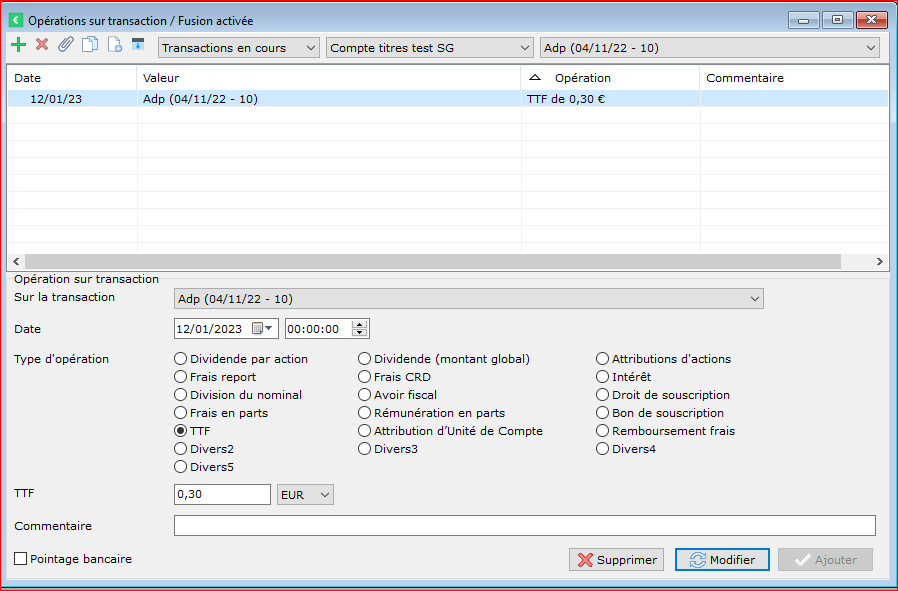Click Adp (04/11/22 - 10) table cell

(x=329, y=99)
